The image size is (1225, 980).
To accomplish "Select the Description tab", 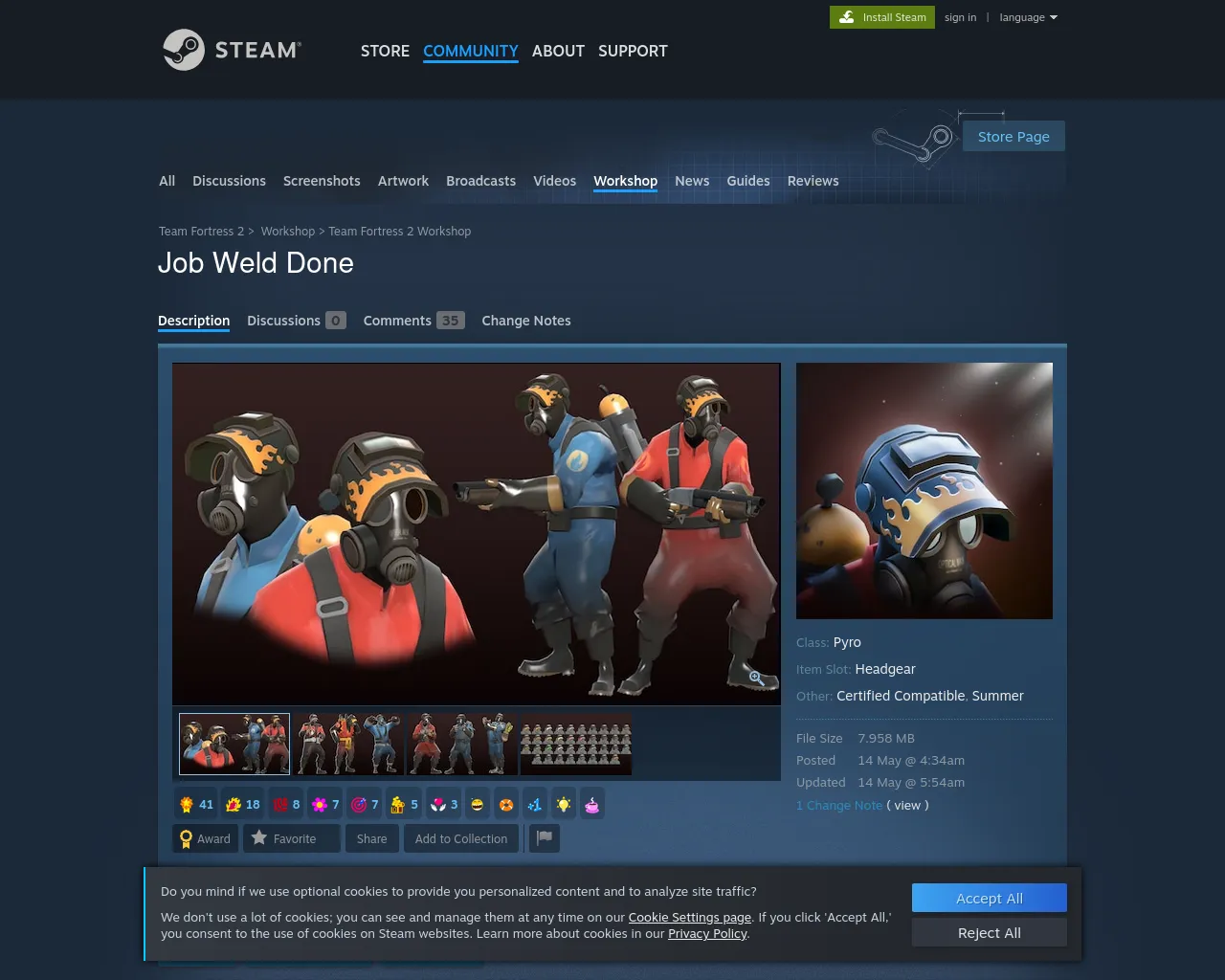I will (x=193, y=321).
